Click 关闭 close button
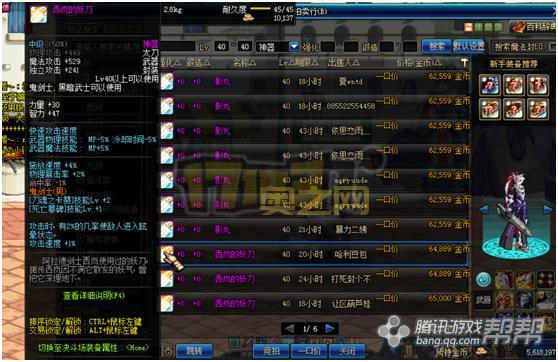This screenshot has width=558, height=362. pos(347,351)
